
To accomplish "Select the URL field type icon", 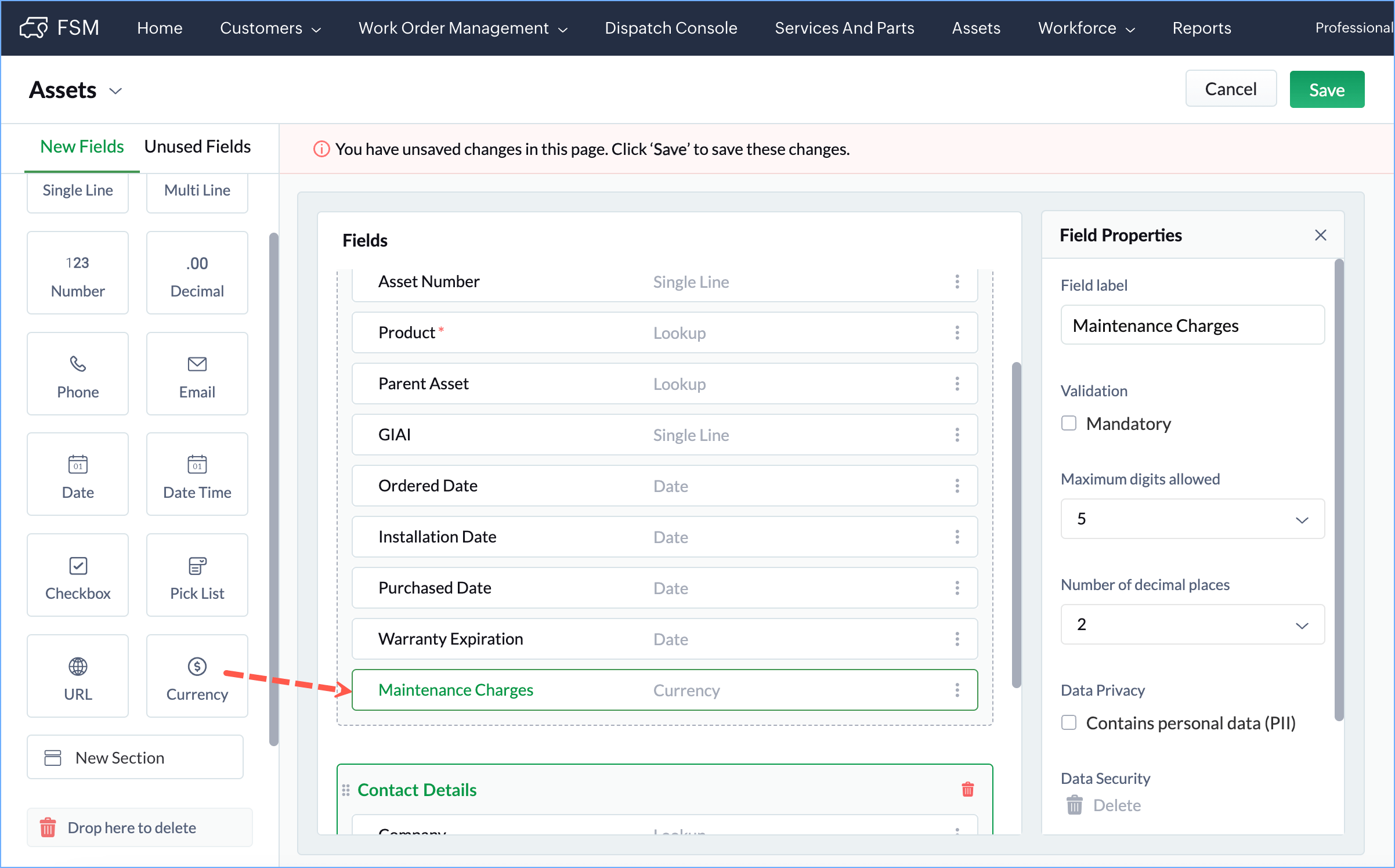I will pos(78,667).
